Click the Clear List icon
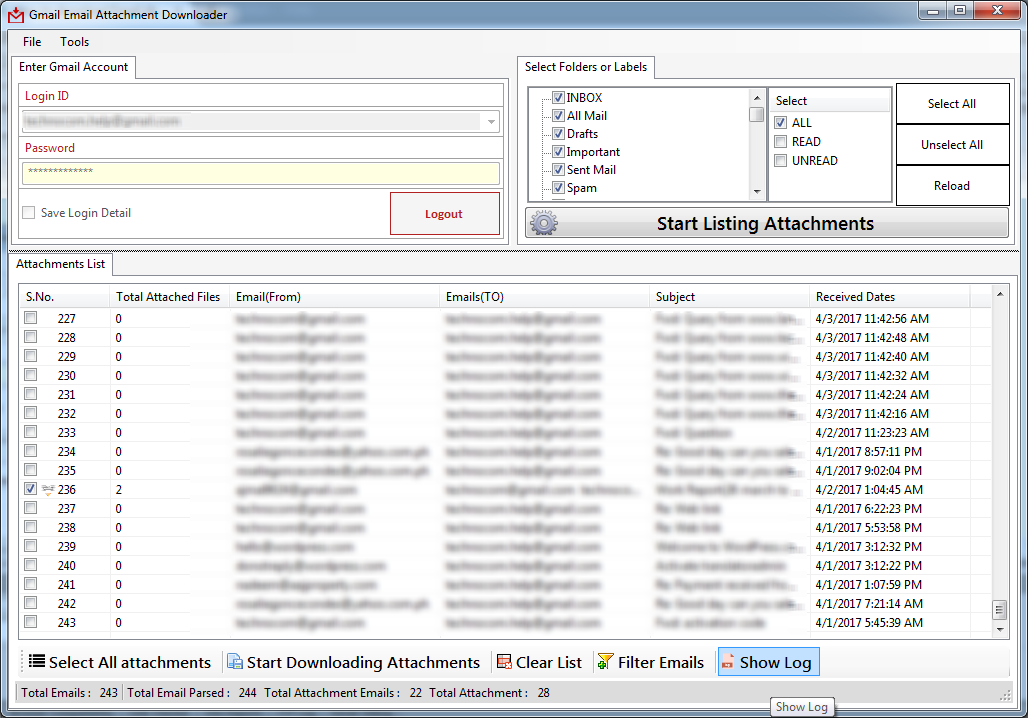 coord(504,662)
